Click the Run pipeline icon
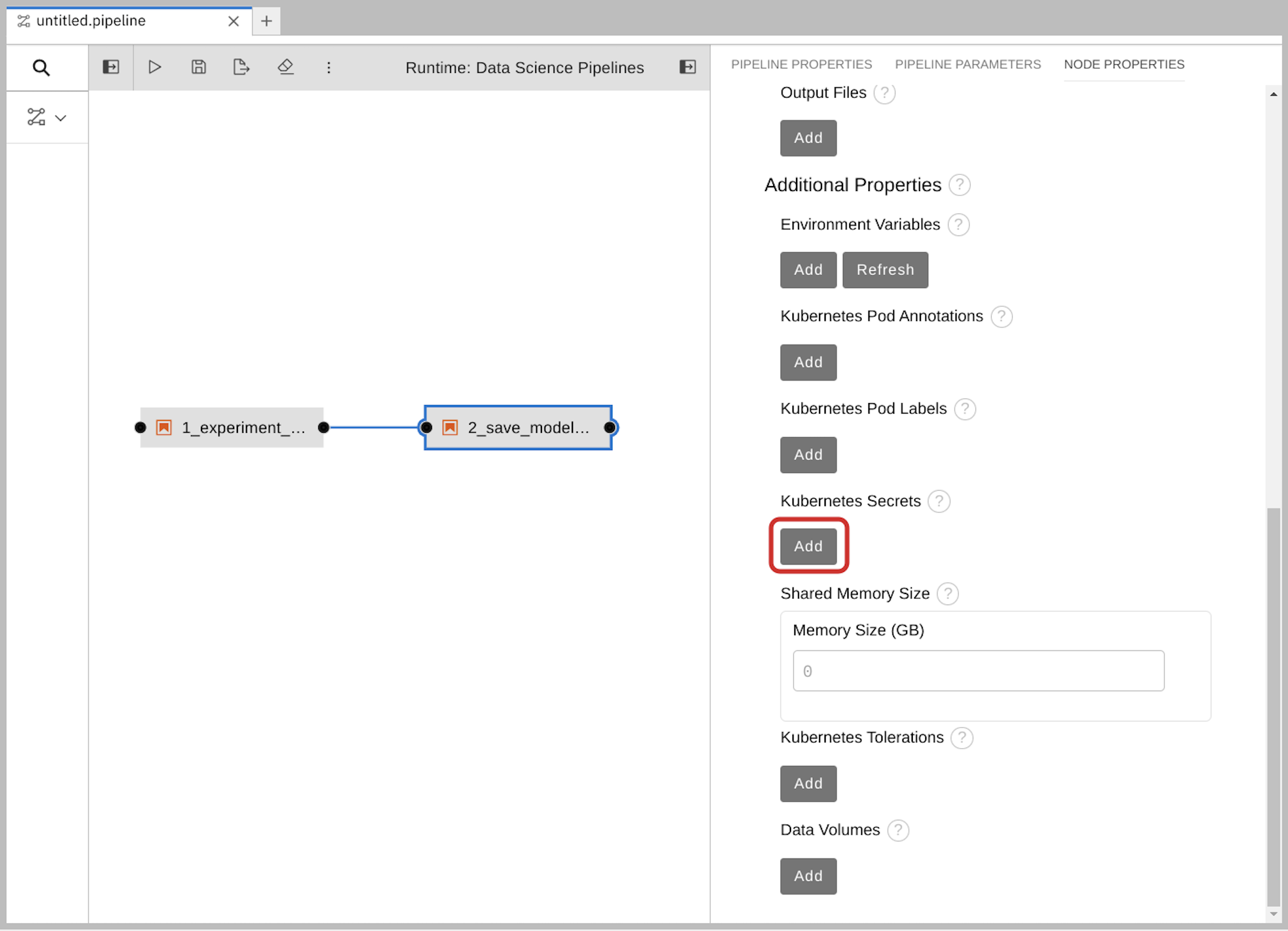This screenshot has width=1288, height=931. pos(154,68)
